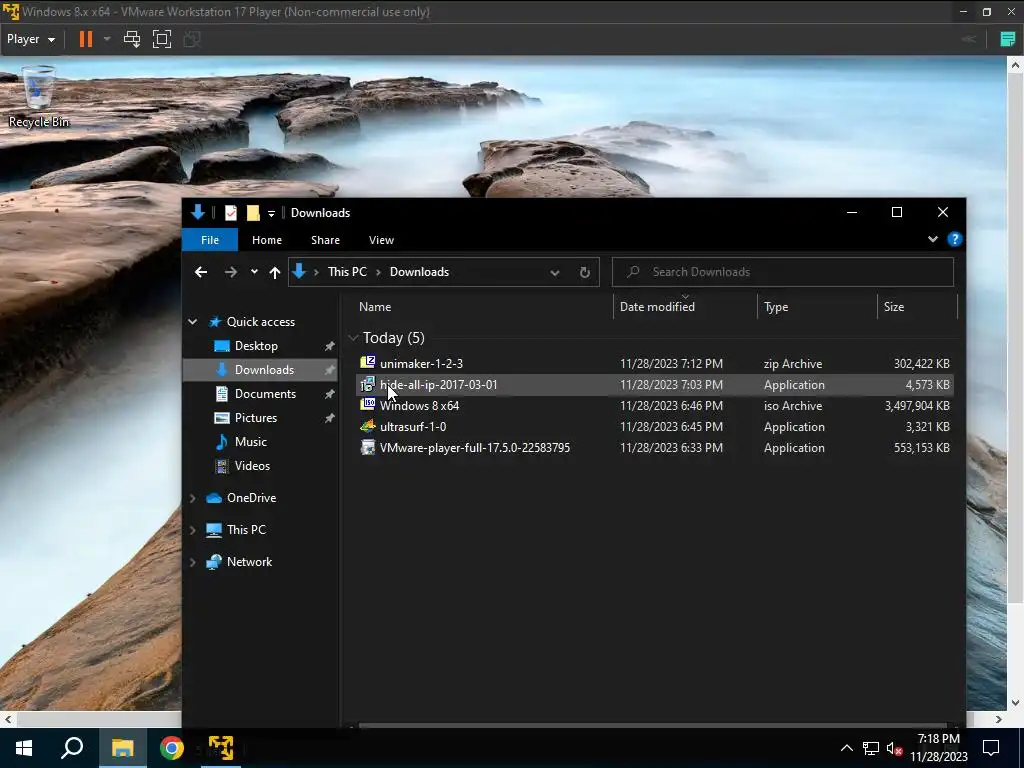Go forward in Explorer navigation
Screen dimensions: 1024x768
[231, 272]
